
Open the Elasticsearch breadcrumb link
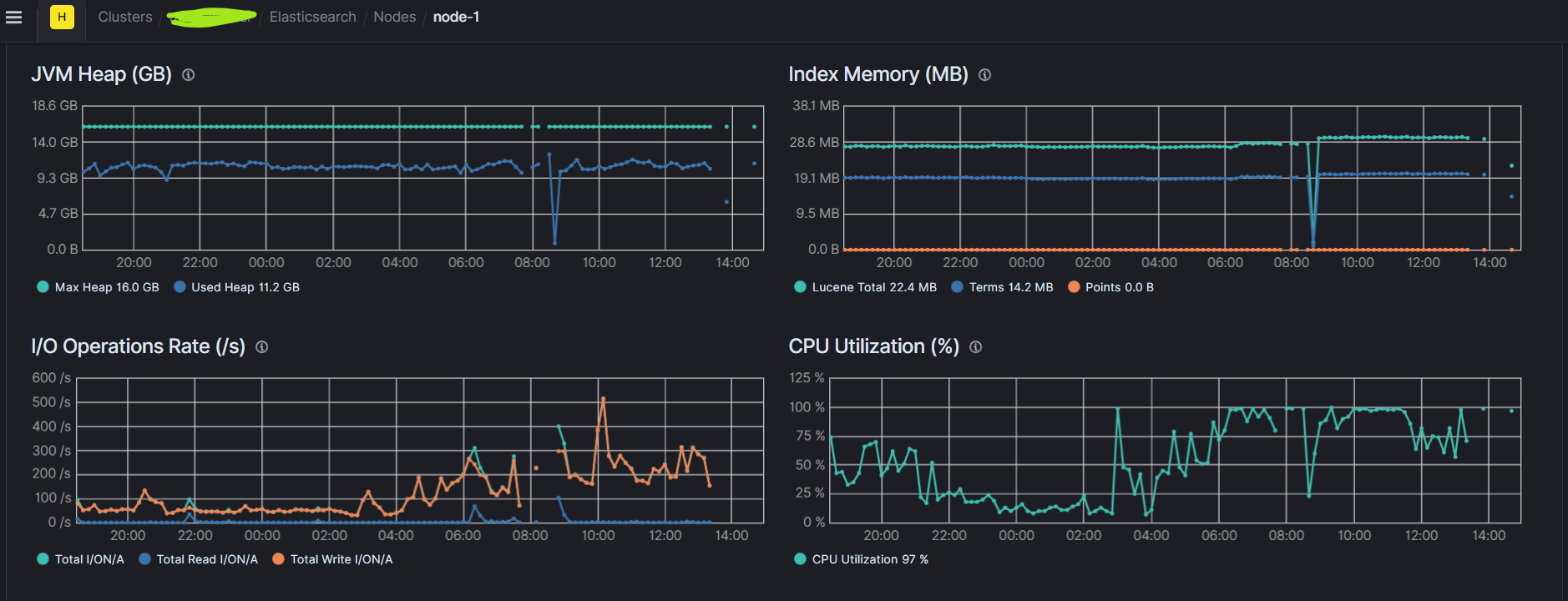pos(312,17)
